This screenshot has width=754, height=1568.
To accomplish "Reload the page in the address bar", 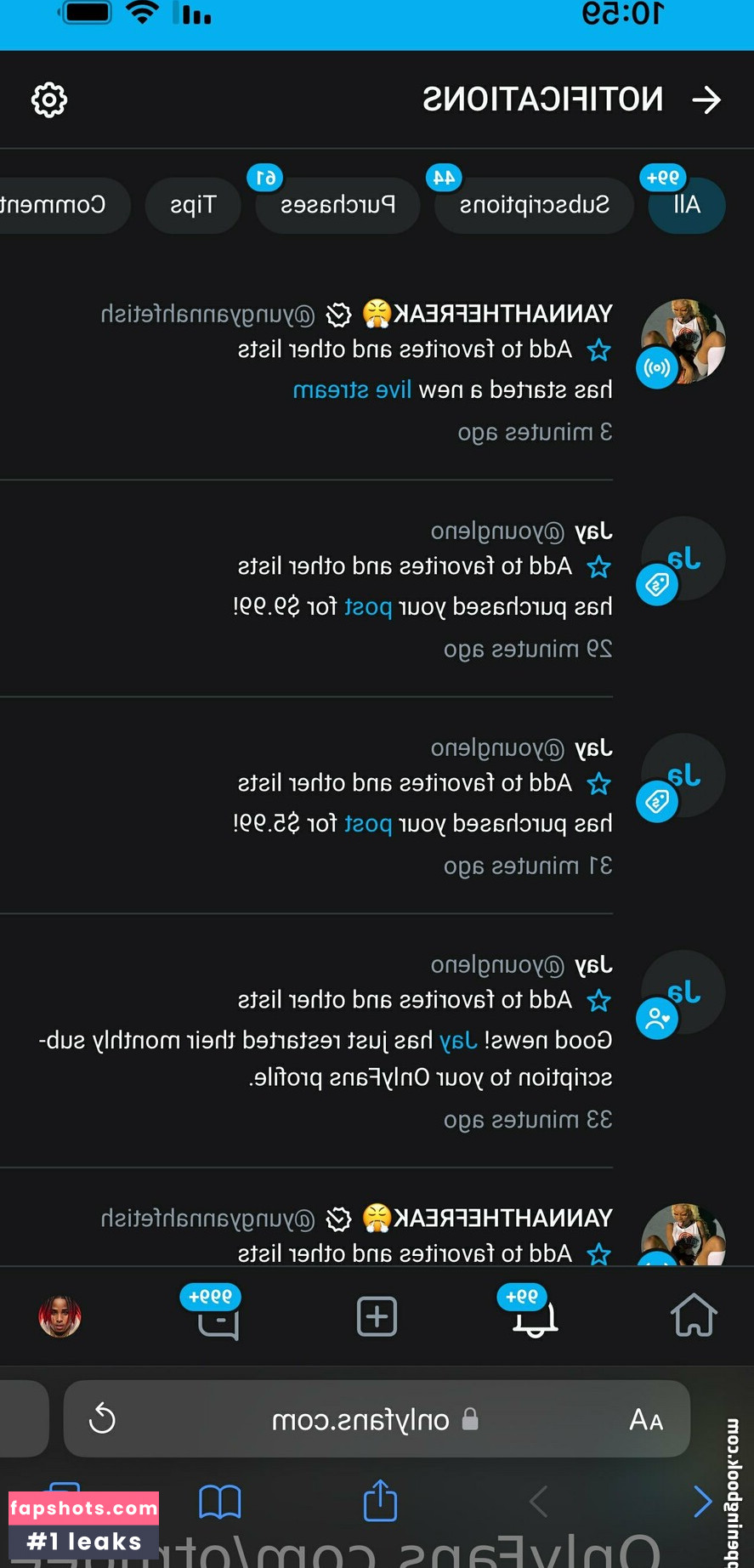I will coord(102,1419).
